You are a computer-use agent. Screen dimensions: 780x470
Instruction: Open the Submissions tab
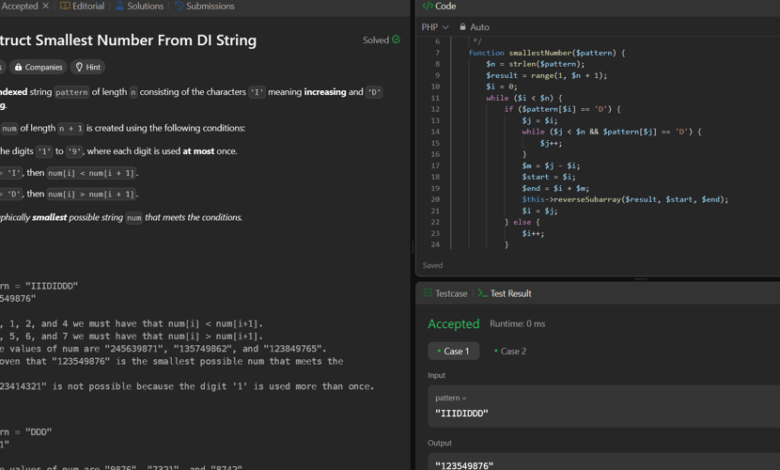pyautogui.click(x=204, y=6)
